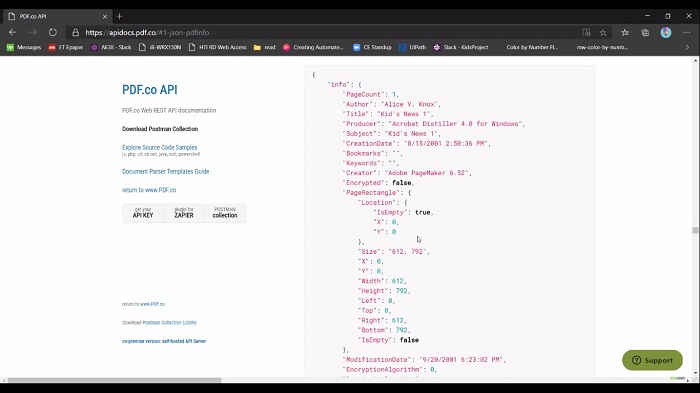Open the AE38 - Slack bookmark
This screenshot has height=393, width=700.
point(111,47)
